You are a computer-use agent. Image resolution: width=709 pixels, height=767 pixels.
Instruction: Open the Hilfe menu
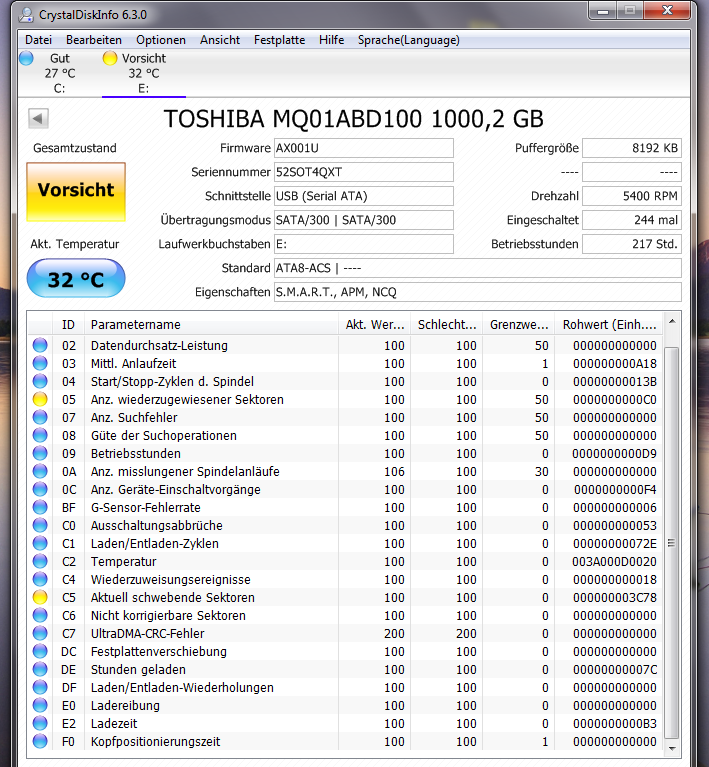pos(331,40)
